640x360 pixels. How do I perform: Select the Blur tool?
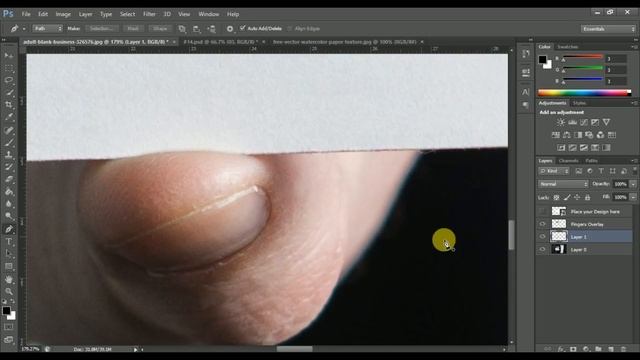coord(9,204)
